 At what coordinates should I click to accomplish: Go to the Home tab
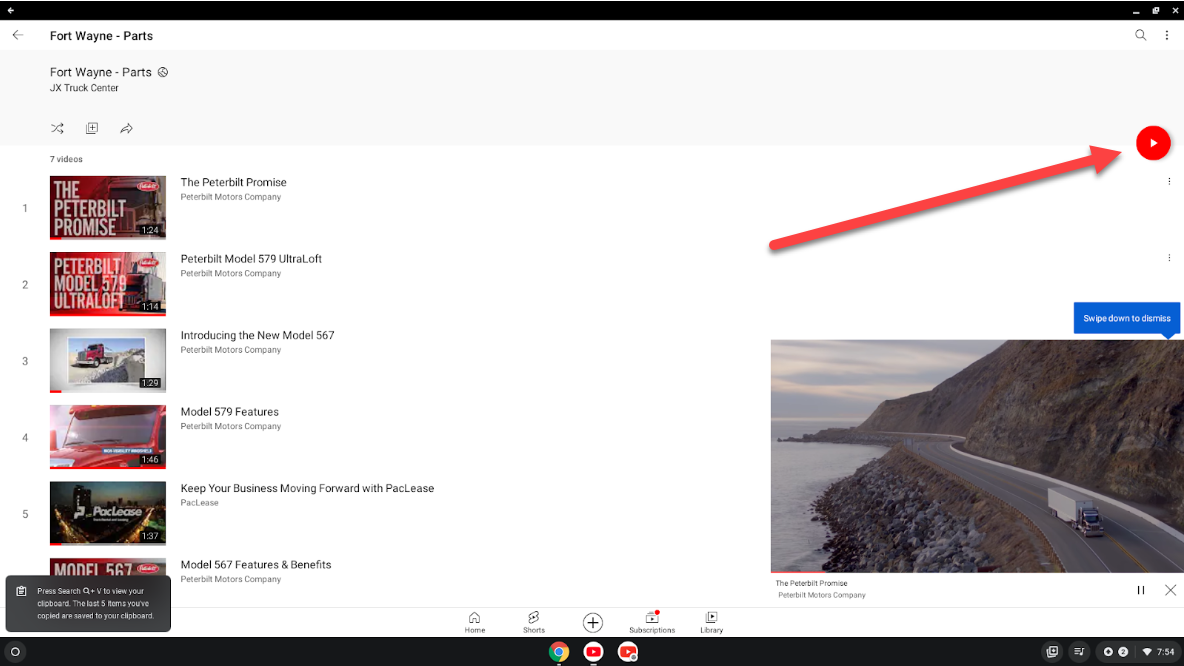[x=474, y=622]
